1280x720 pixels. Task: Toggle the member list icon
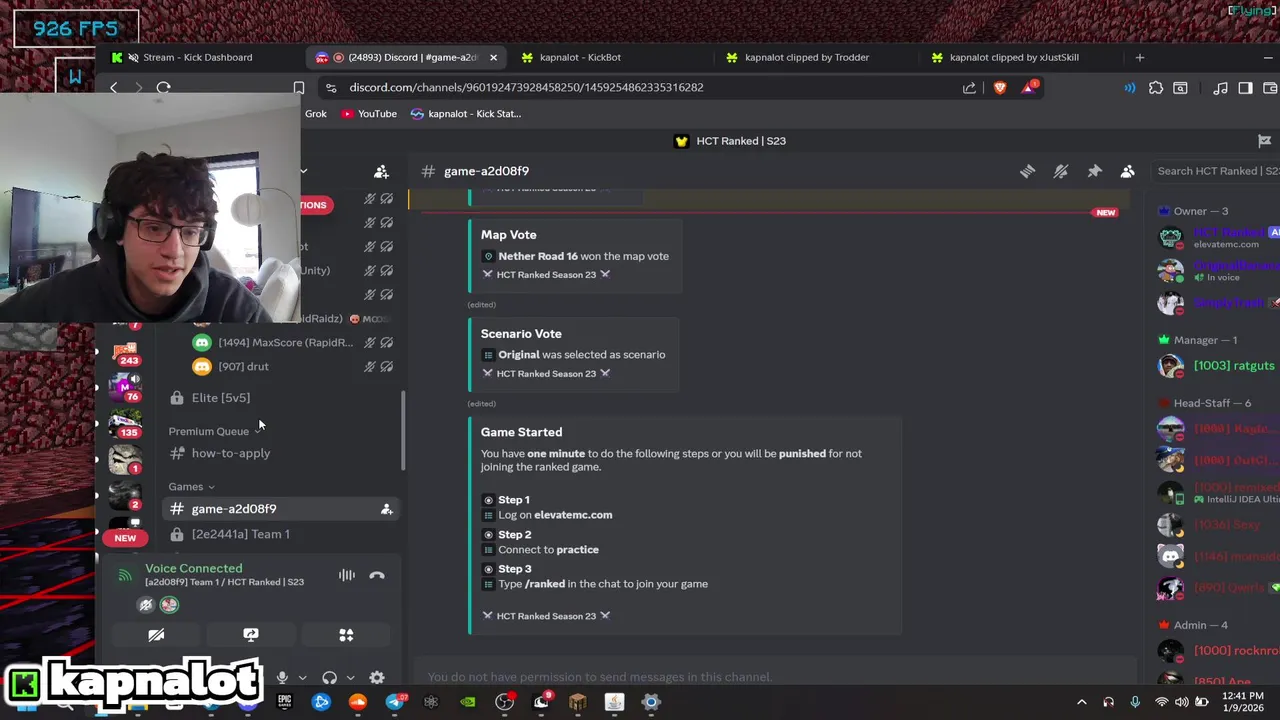1127,171
